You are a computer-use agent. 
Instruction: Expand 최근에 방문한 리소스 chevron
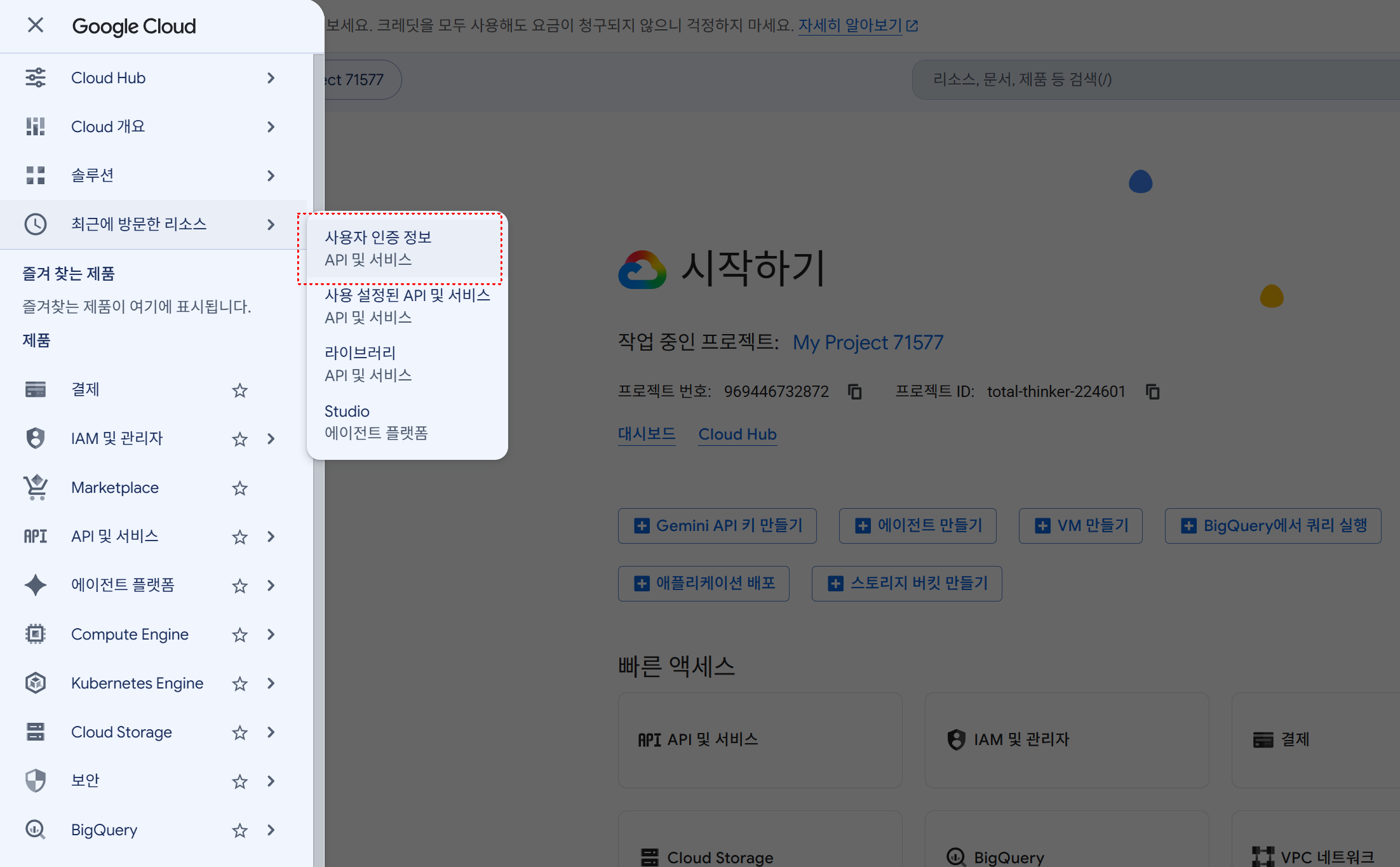(x=271, y=225)
